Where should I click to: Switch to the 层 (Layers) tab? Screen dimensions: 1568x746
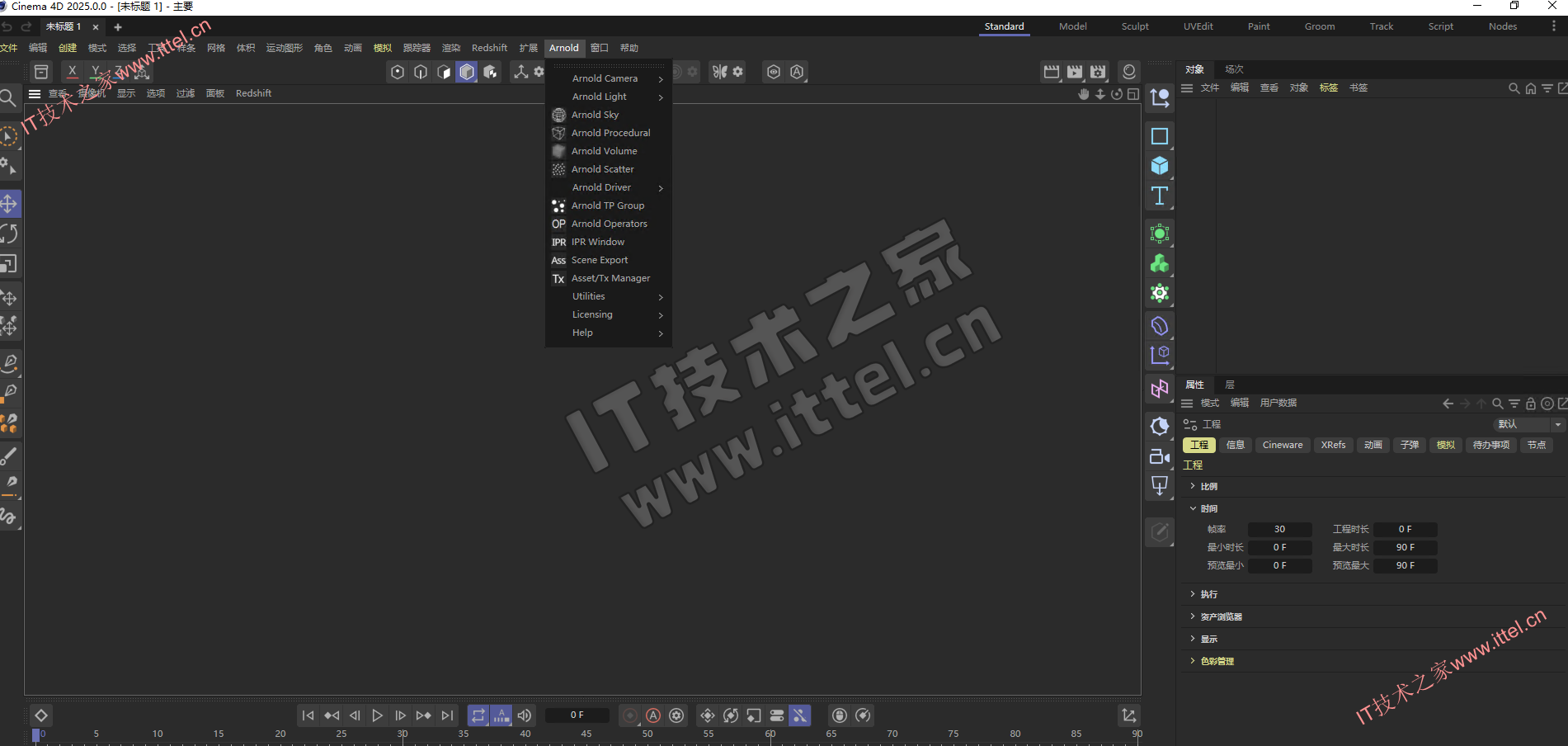1229,385
